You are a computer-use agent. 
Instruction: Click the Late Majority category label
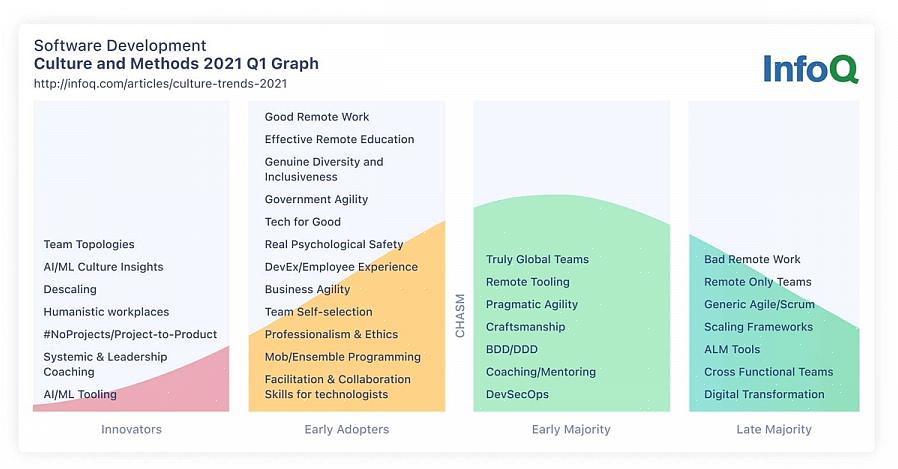pos(773,429)
